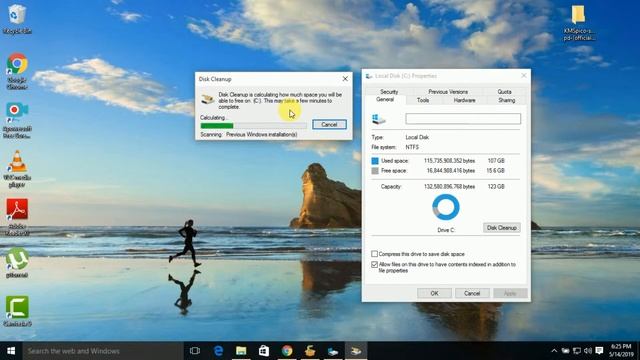Switch to the Quota tab

504,91
